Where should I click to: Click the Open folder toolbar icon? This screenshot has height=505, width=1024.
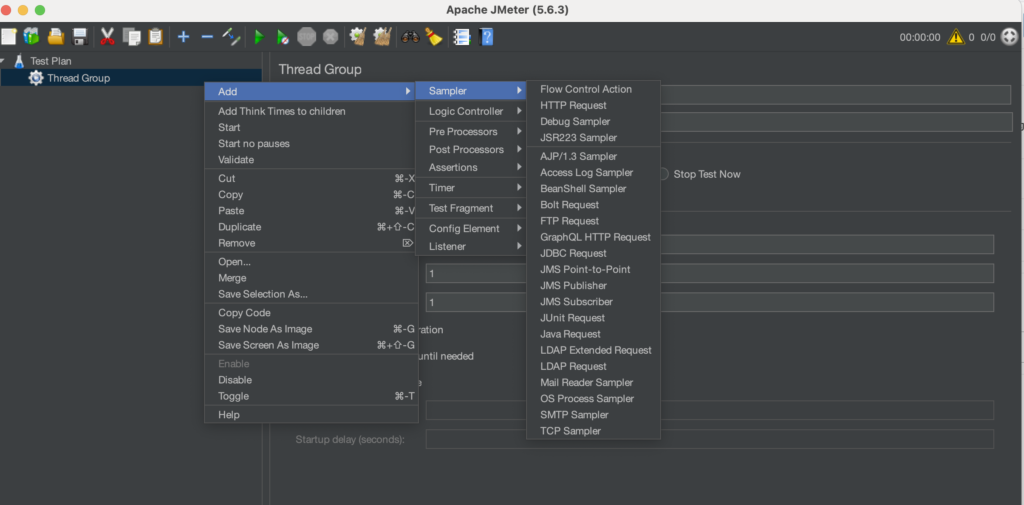click(x=56, y=37)
